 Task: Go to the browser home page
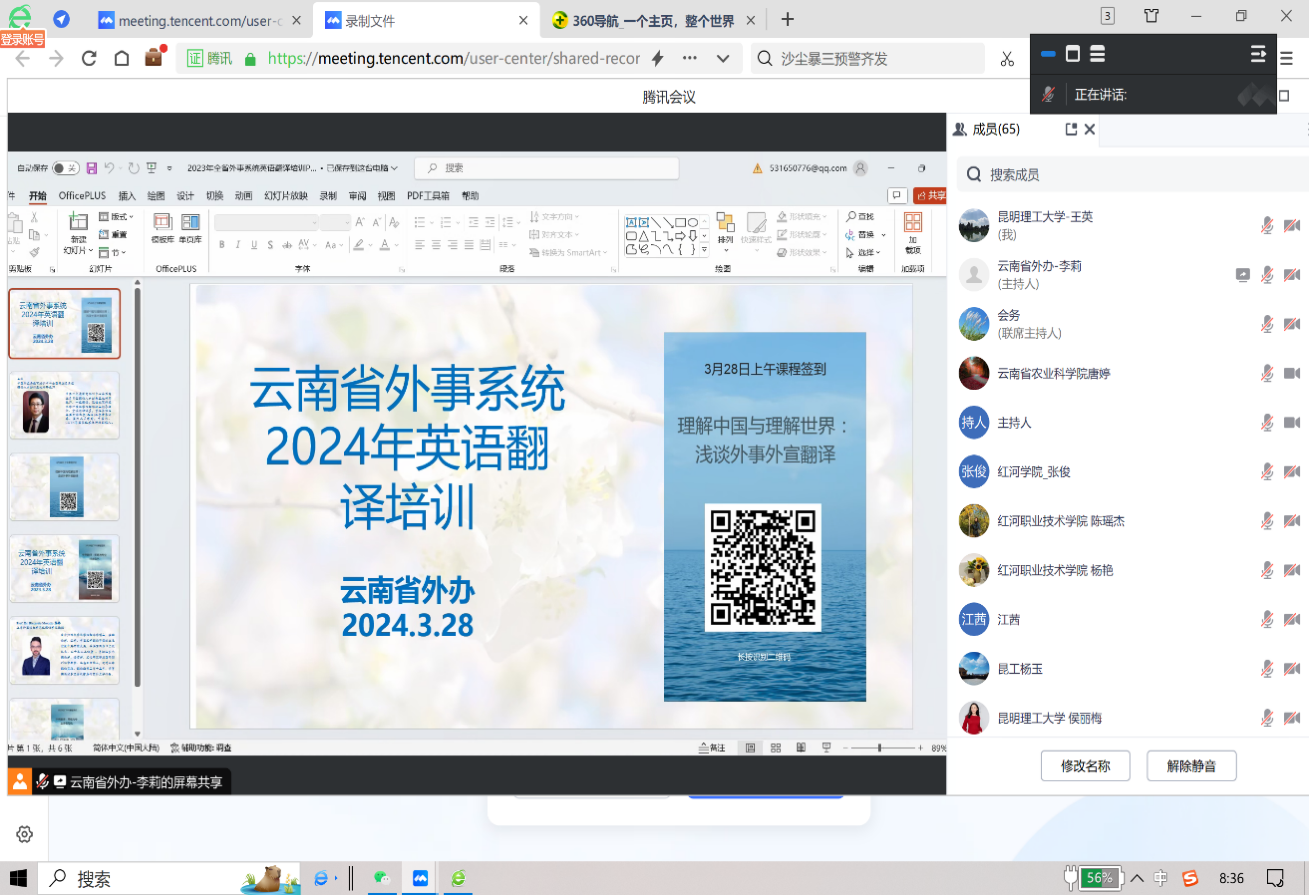[121, 59]
